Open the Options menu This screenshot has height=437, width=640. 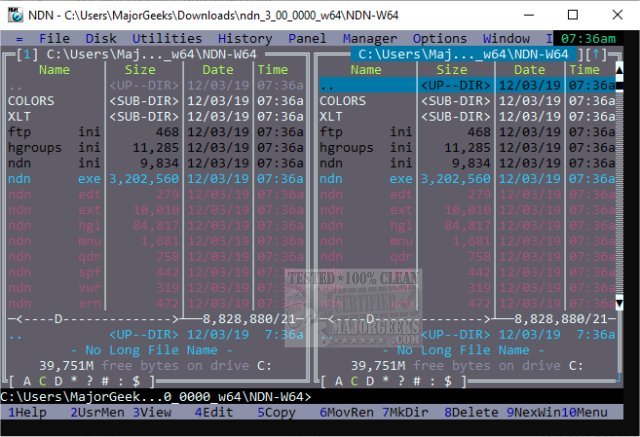[x=440, y=39]
